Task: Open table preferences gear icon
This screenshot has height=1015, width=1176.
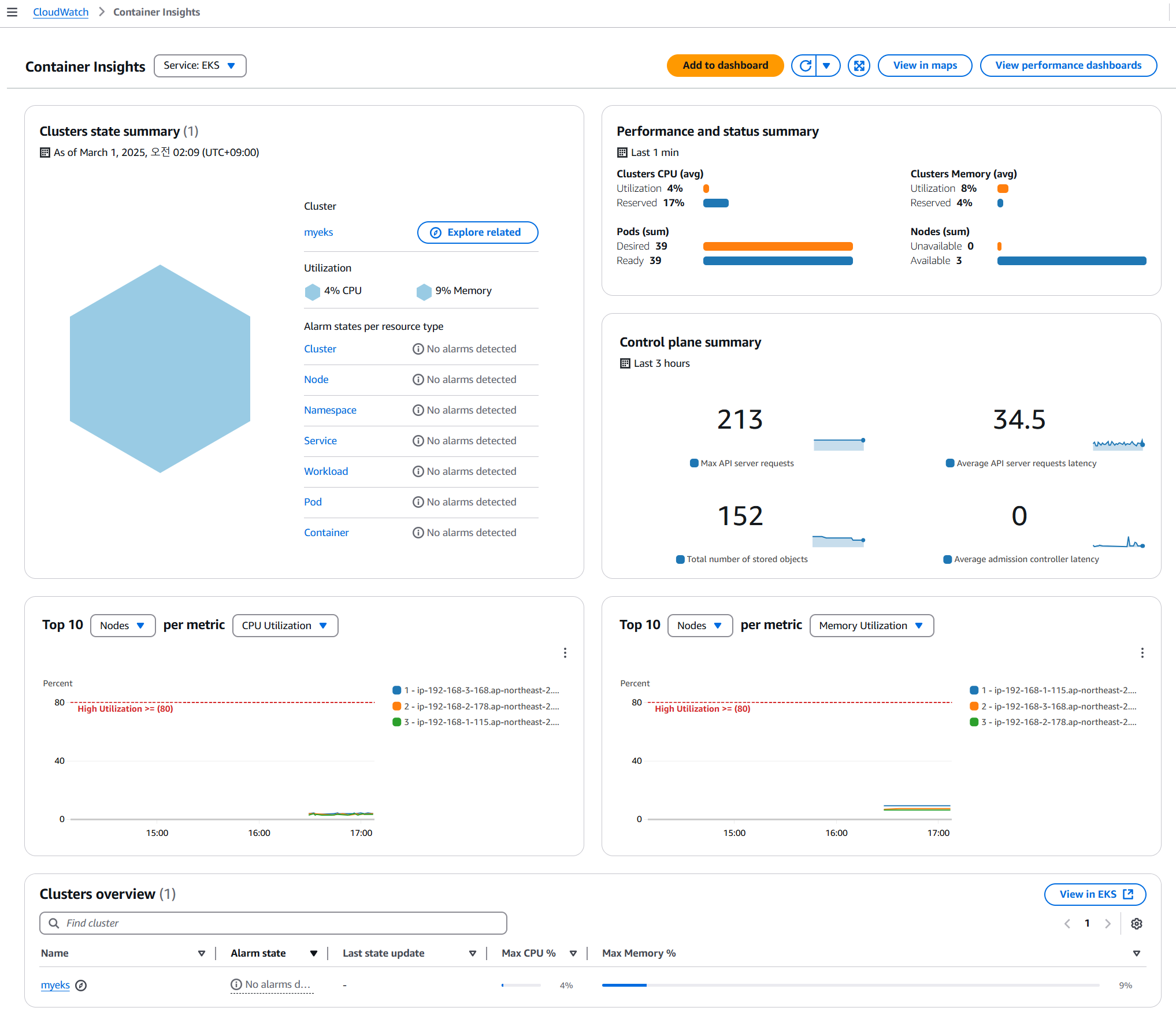Action: 1136,924
